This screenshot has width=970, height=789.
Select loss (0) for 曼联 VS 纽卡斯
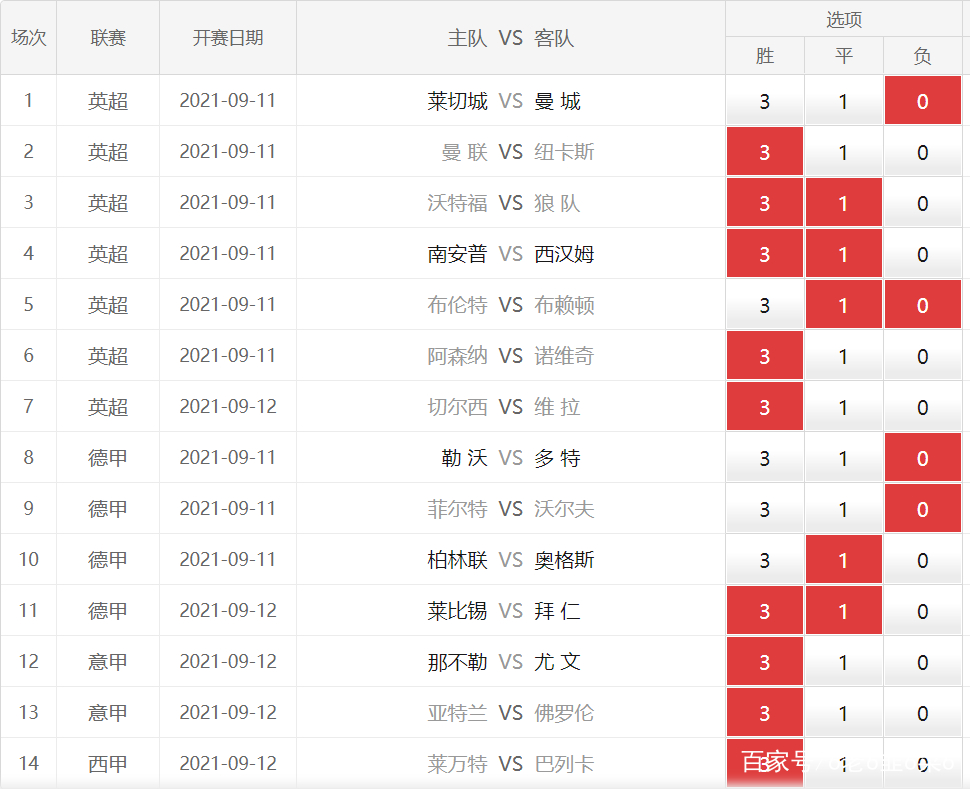click(x=922, y=152)
